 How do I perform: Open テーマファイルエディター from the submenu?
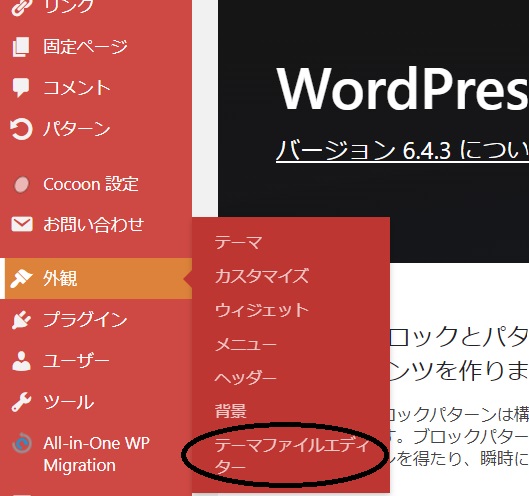point(292,456)
